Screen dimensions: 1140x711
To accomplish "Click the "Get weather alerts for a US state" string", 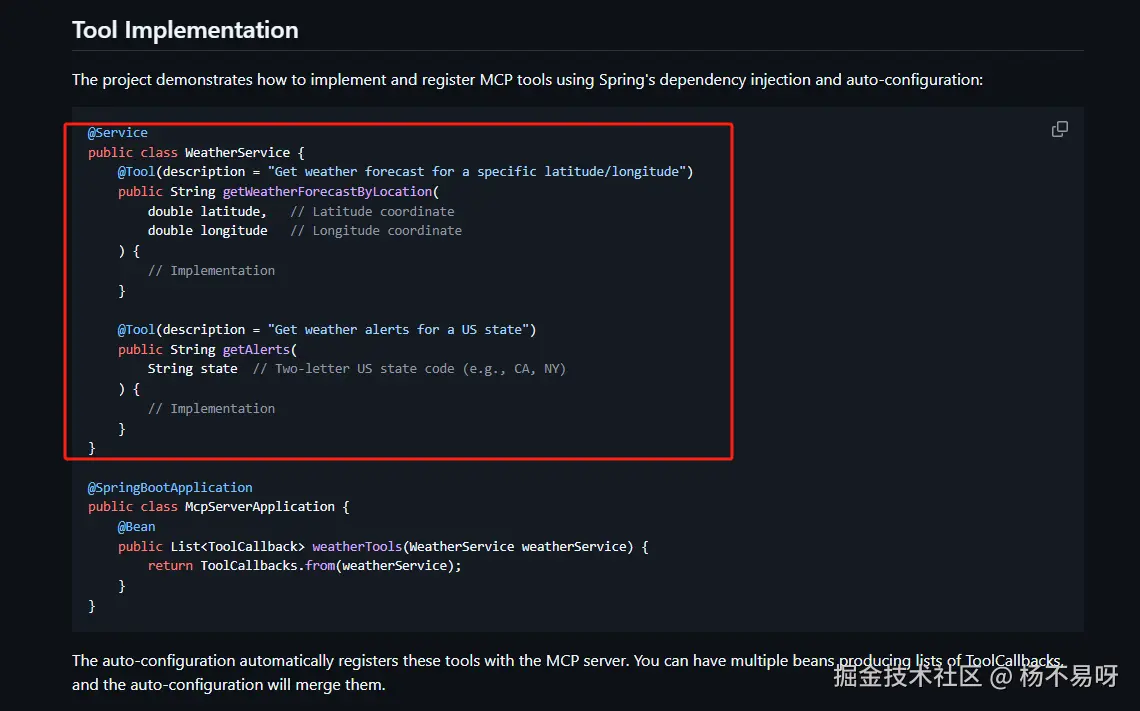I will click(402, 329).
